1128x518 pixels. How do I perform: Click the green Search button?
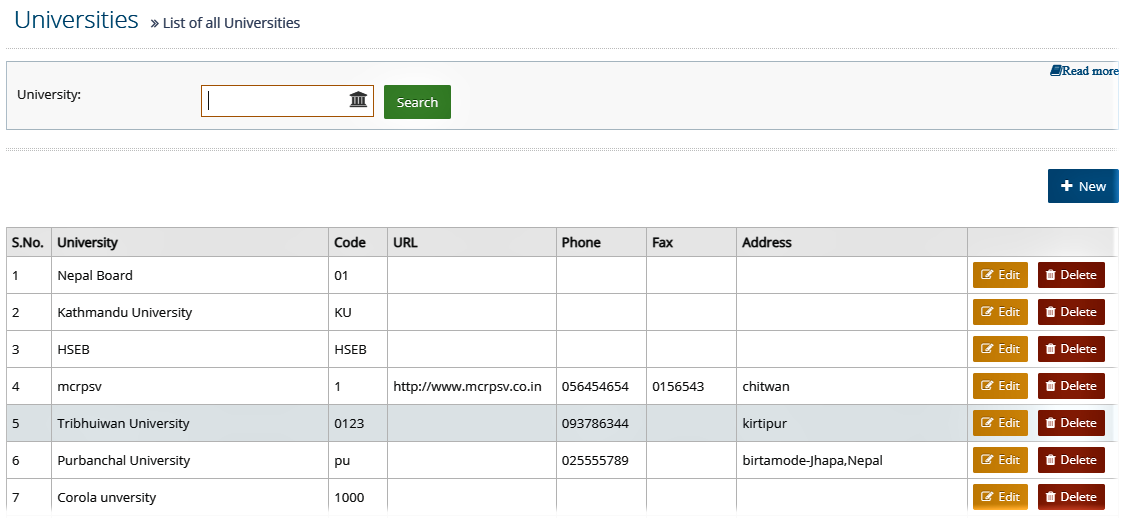(417, 102)
